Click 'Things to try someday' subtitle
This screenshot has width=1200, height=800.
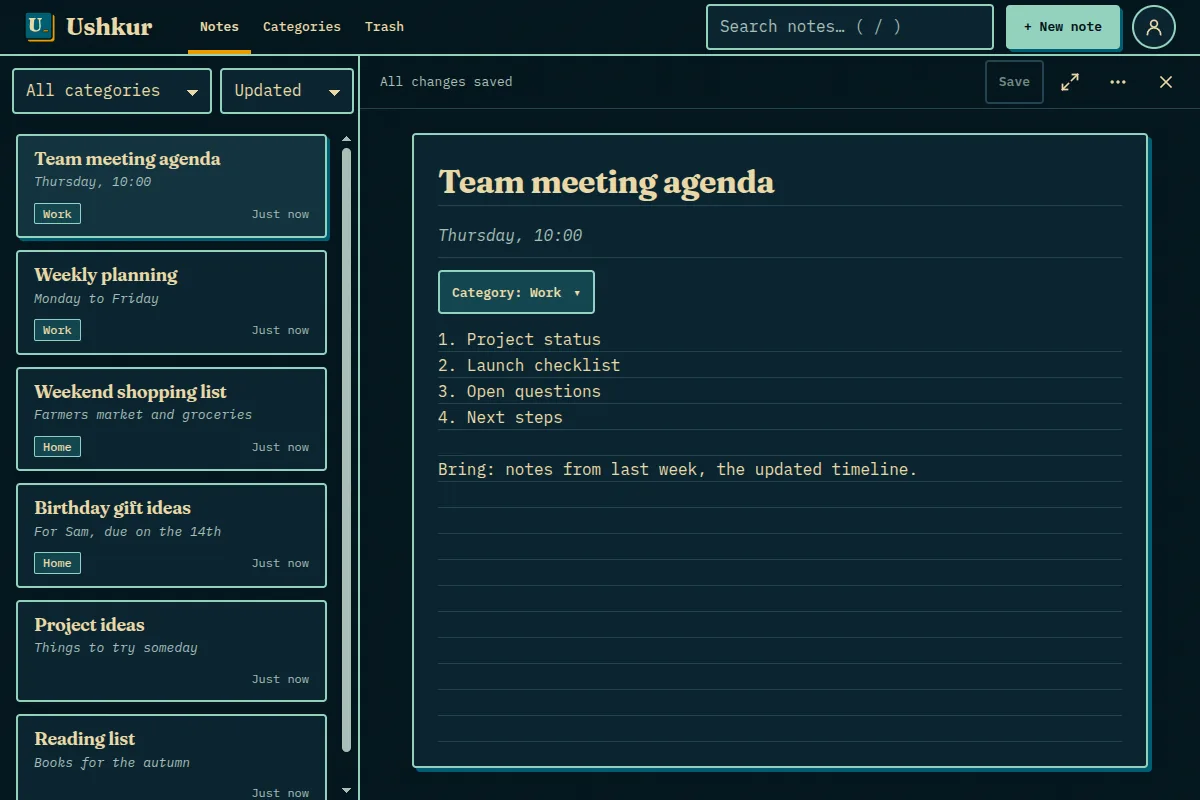coord(116,647)
